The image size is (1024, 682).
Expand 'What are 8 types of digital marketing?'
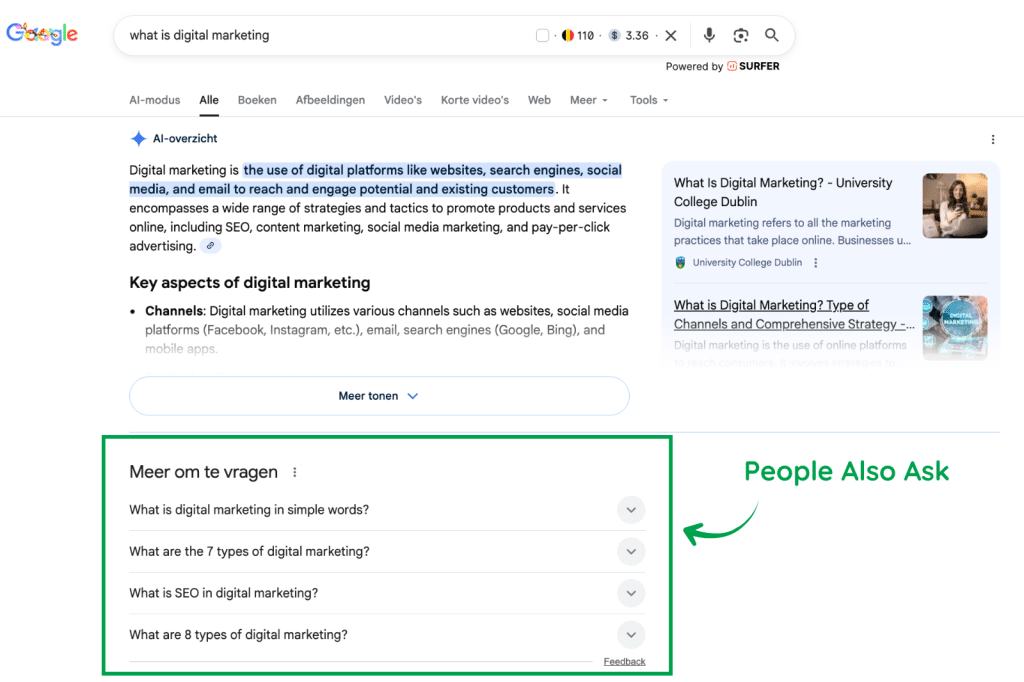click(x=630, y=635)
